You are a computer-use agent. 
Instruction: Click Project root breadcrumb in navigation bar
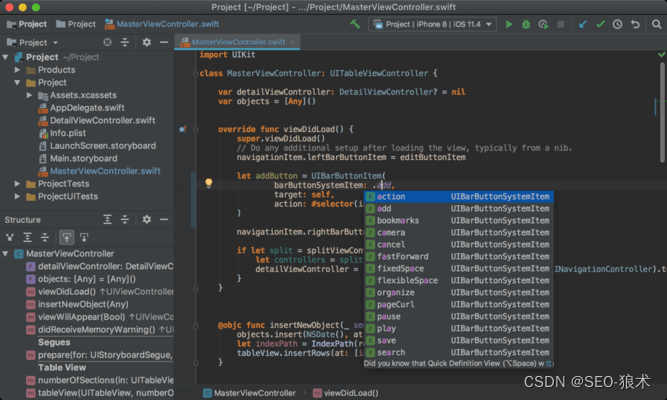[x=26, y=24]
